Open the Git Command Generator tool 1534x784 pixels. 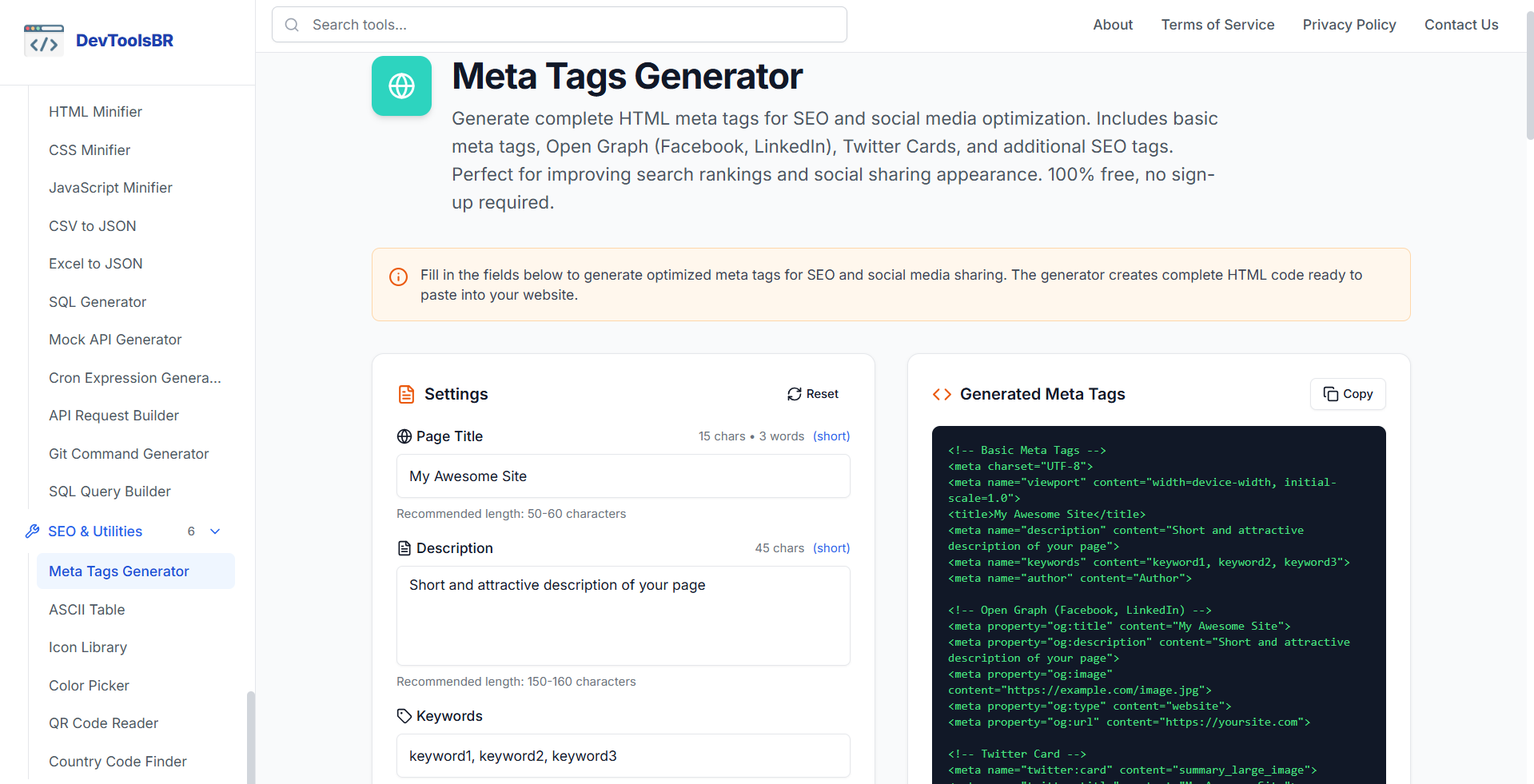point(128,453)
